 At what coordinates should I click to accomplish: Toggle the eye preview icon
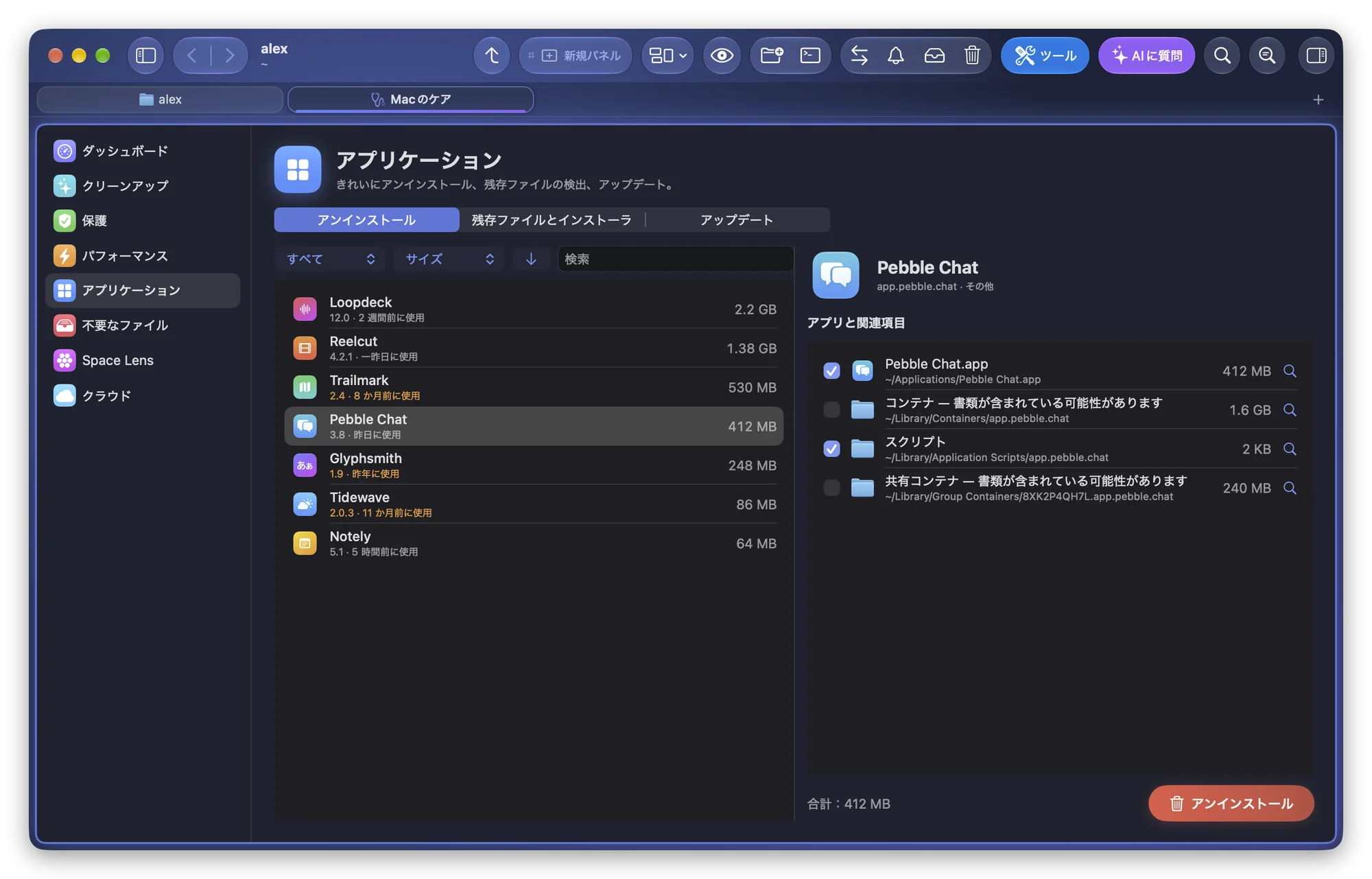[722, 56]
